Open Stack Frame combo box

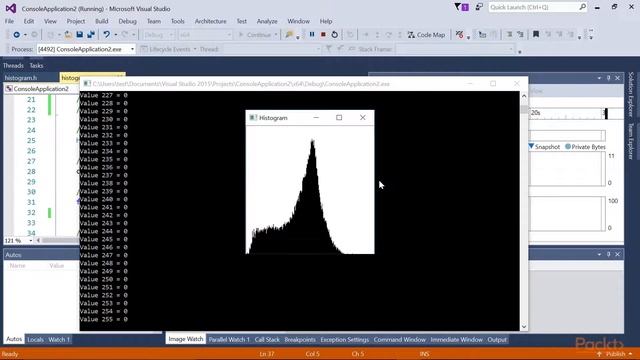pyautogui.click(x=454, y=49)
